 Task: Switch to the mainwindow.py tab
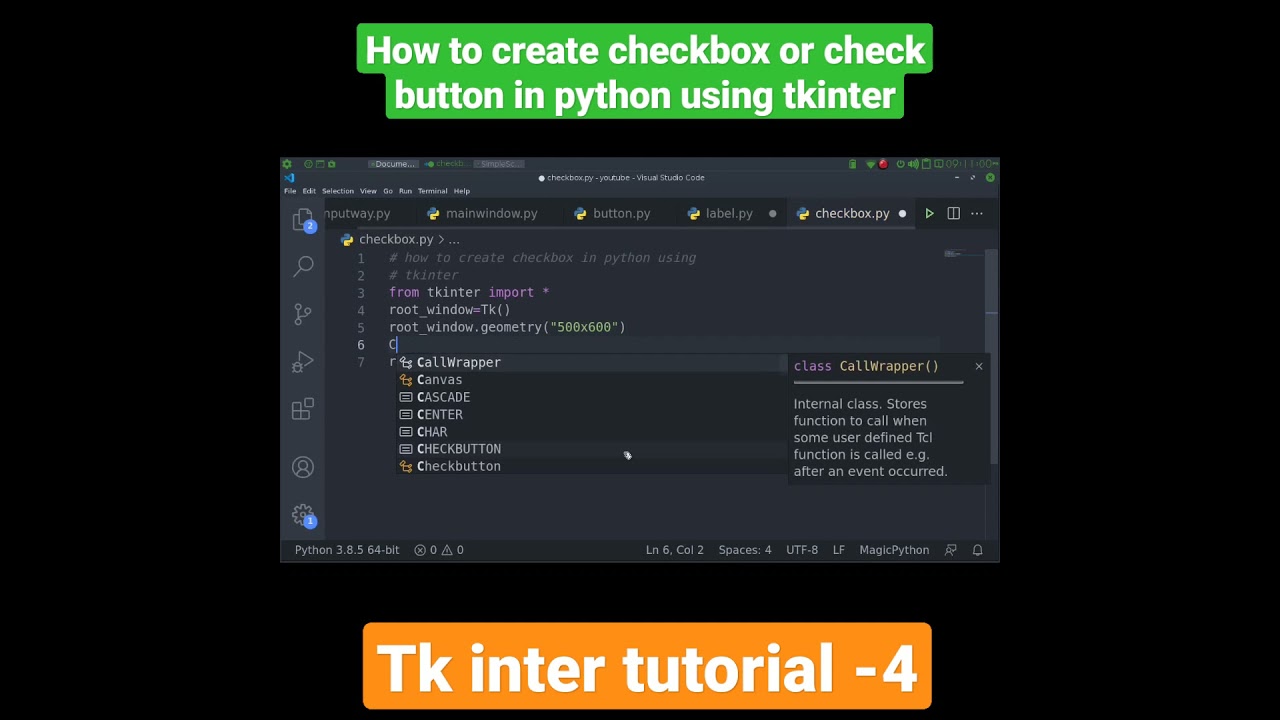(482, 213)
